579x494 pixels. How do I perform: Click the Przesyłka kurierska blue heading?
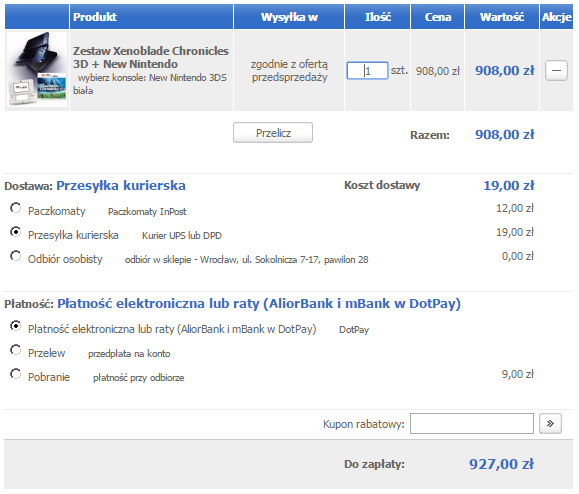tap(121, 185)
